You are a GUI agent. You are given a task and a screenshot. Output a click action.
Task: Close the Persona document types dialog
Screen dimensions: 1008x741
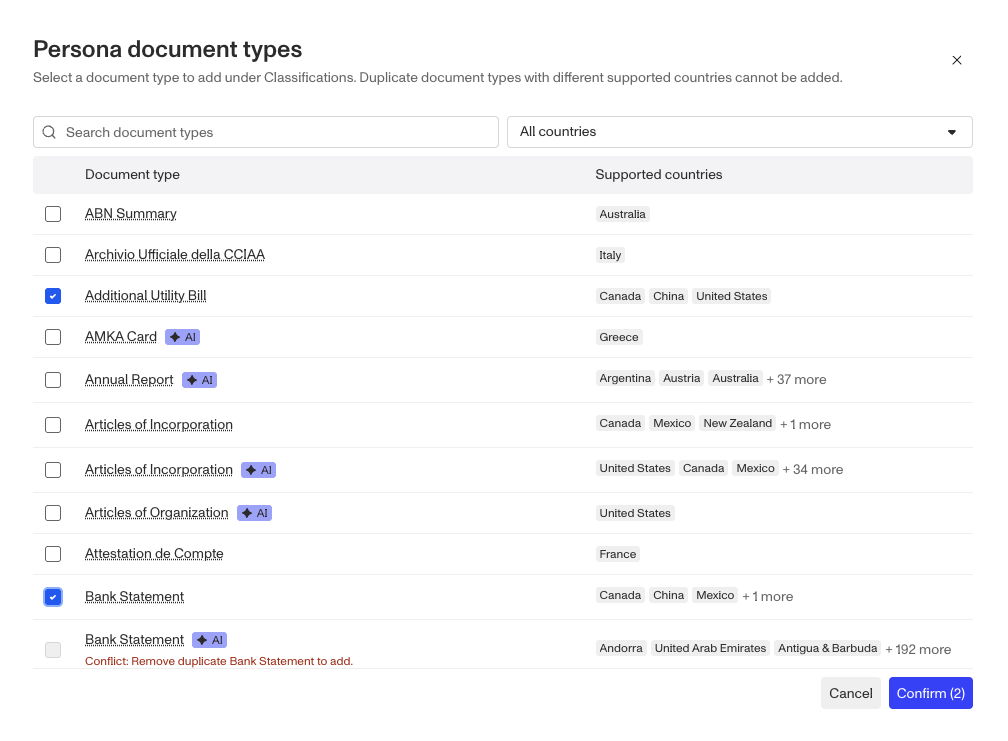[956, 60]
